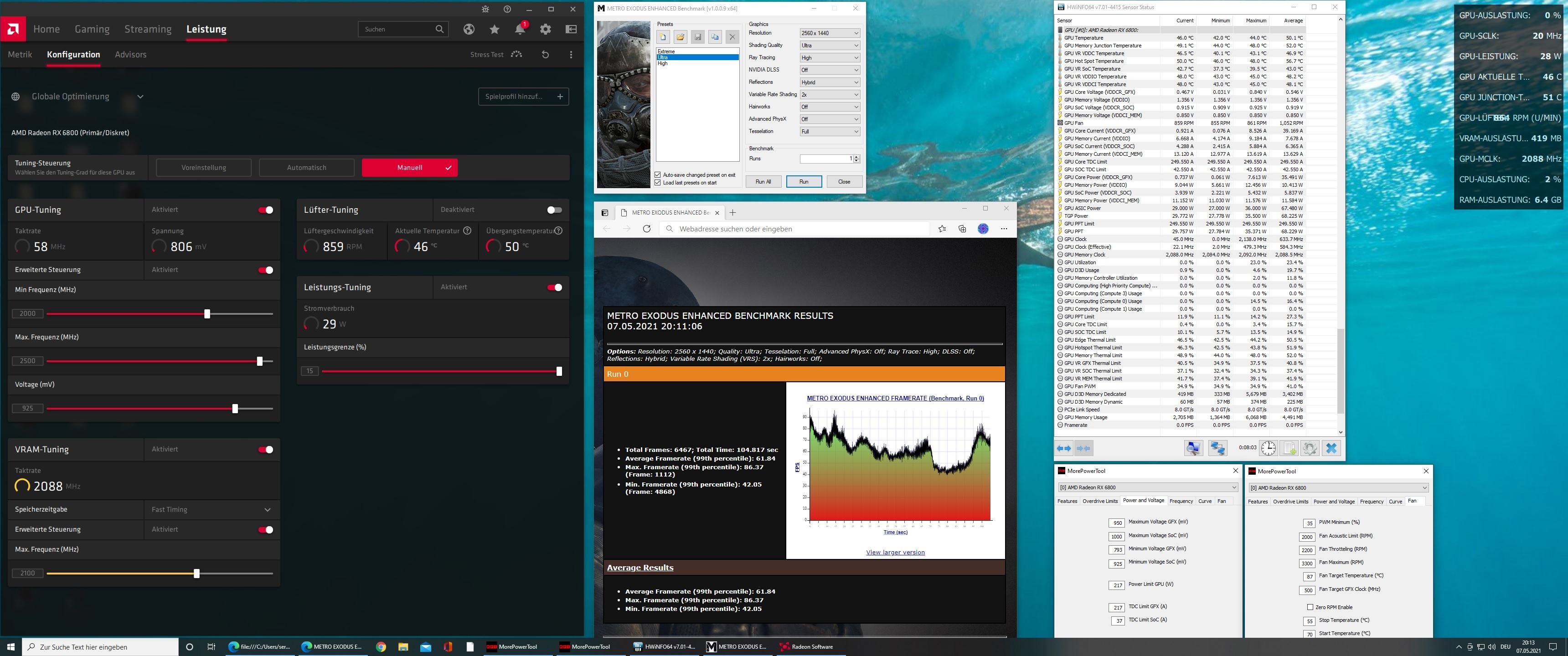The image size is (1568, 656).
Task: Open browser collections icon
Action: (962, 229)
